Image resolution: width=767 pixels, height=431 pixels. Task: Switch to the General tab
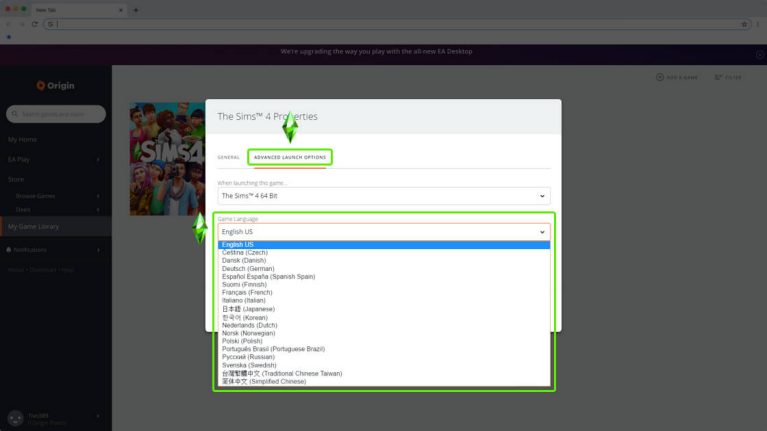click(x=228, y=157)
